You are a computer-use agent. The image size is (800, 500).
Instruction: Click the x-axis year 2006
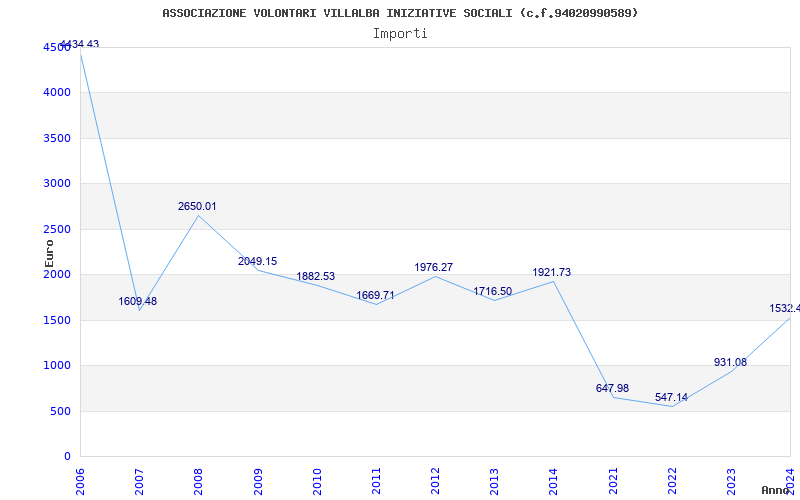(80, 481)
